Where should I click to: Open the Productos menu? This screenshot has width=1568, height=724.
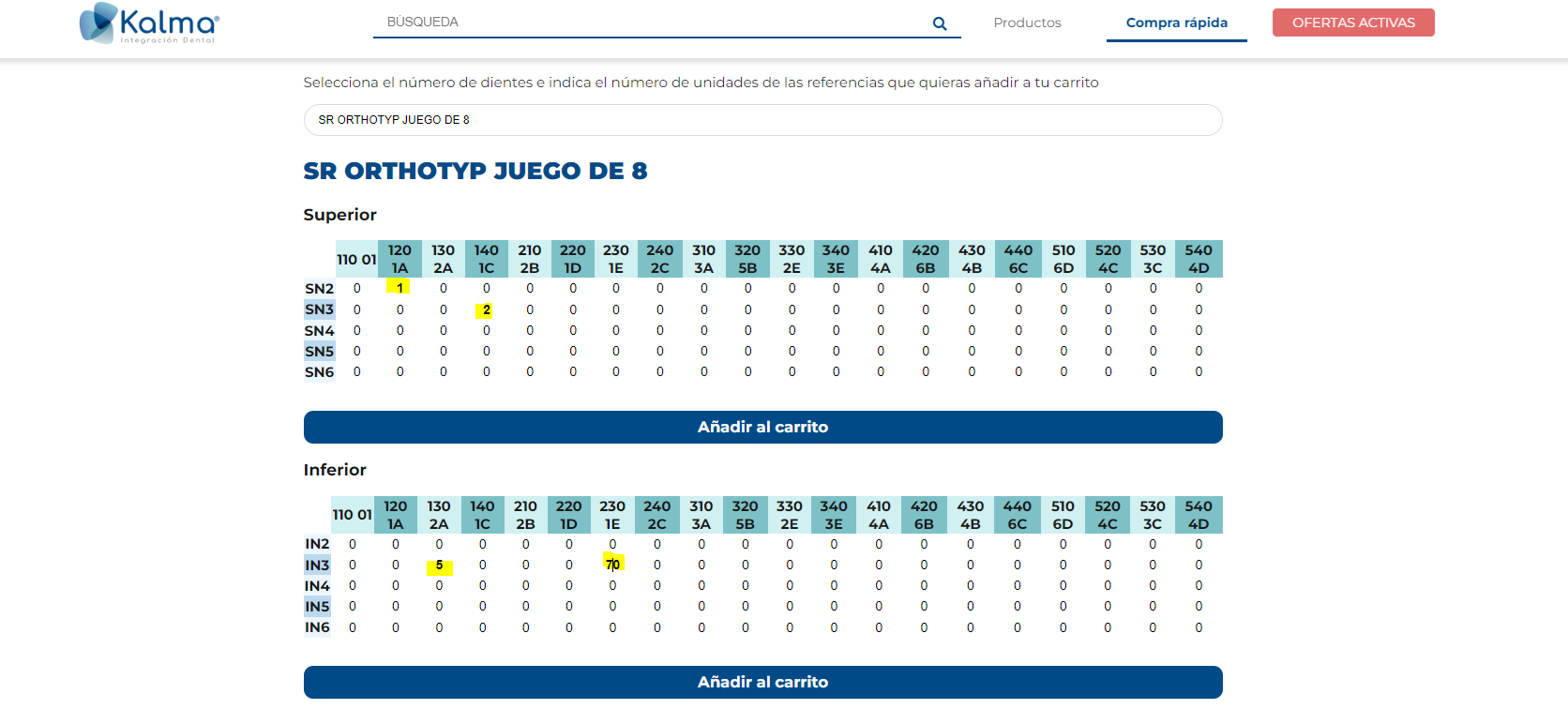click(x=1027, y=23)
